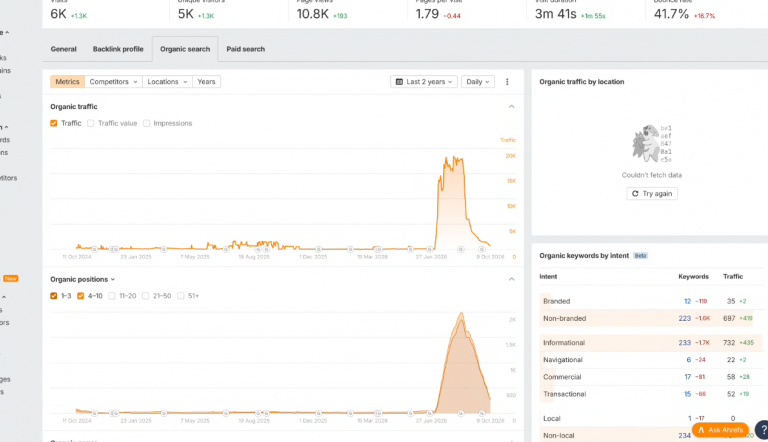The width and height of the screenshot is (768, 442).
Task: Open the Locations dropdown
Action: click(167, 82)
